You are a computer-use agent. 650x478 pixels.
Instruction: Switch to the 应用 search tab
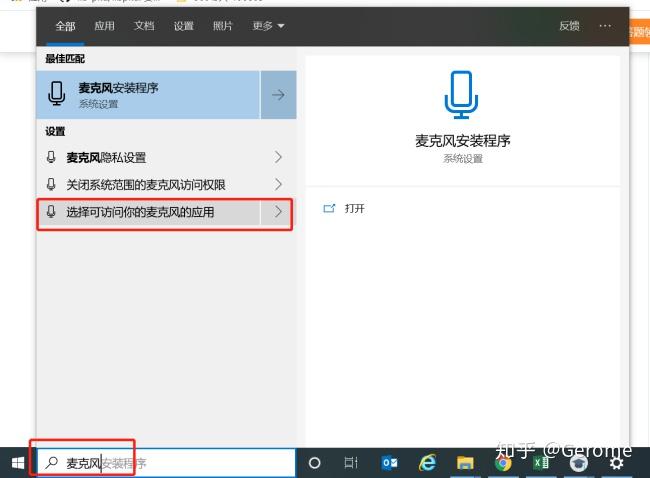pos(104,26)
